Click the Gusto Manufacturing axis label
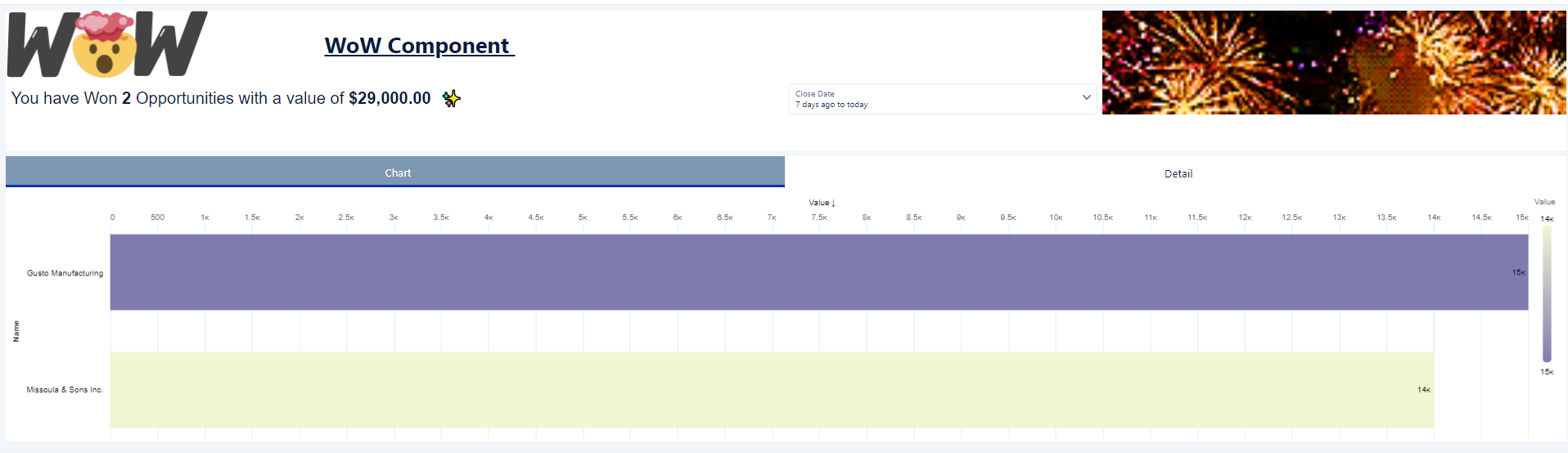Viewport: 1568px width, 453px height. click(x=65, y=273)
